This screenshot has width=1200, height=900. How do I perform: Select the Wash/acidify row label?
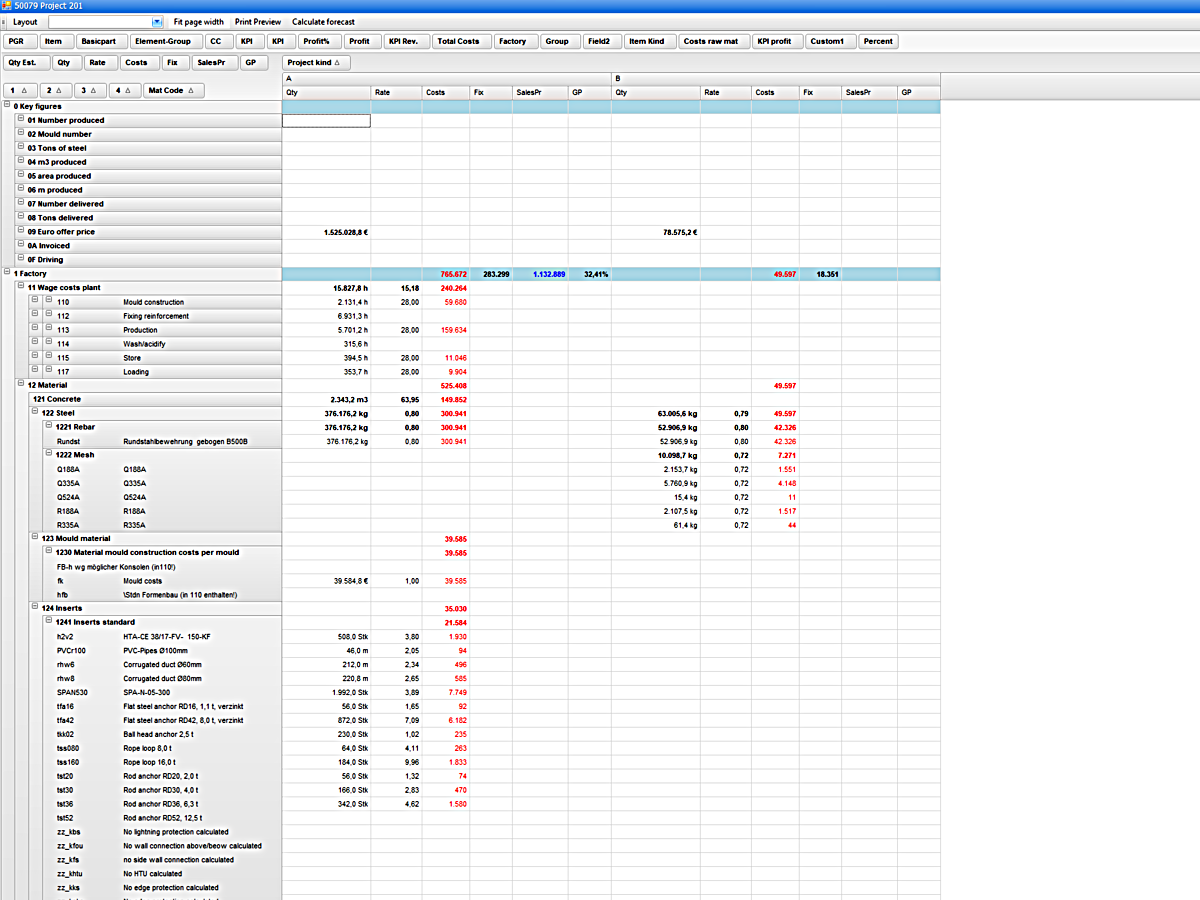pos(145,344)
